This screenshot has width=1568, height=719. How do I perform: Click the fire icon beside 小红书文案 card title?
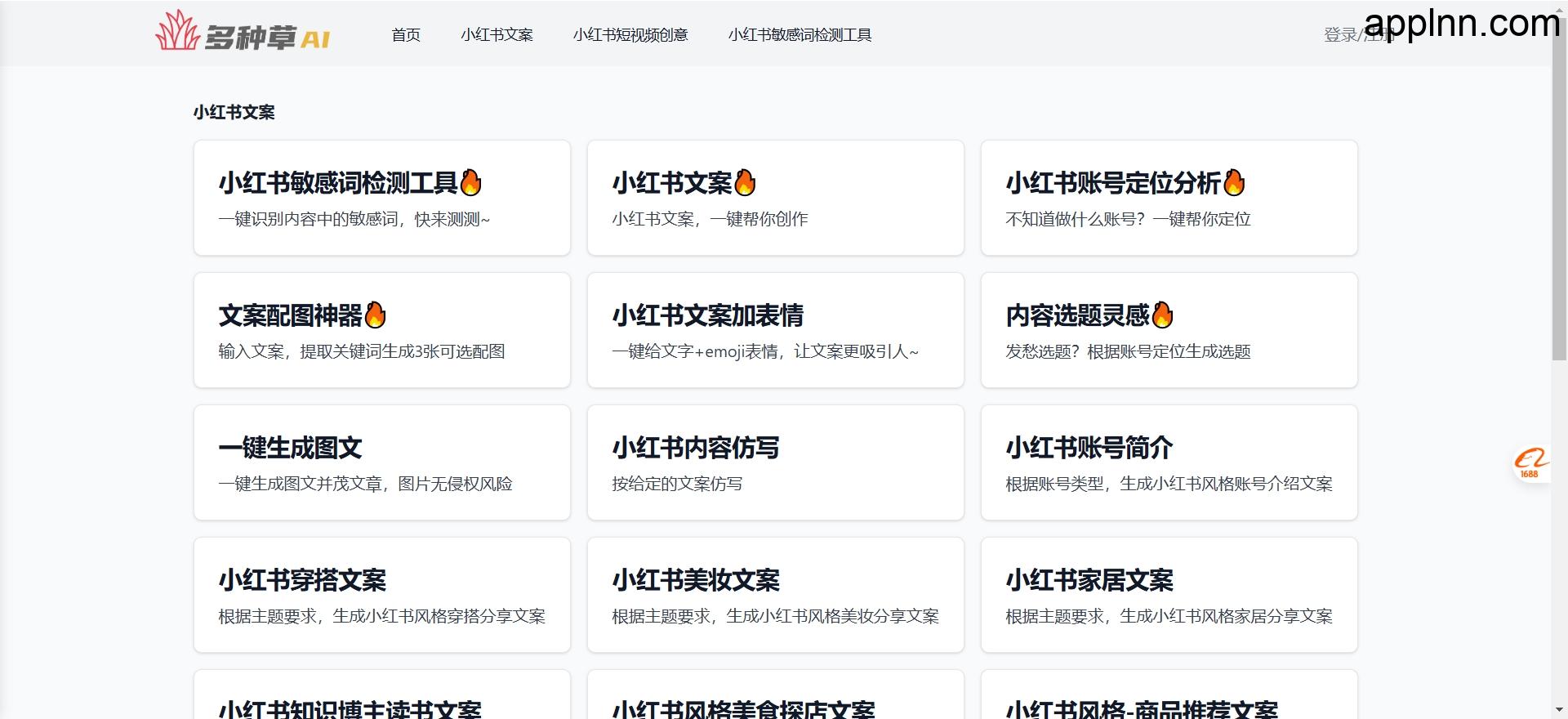pyautogui.click(x=746, y=182)
